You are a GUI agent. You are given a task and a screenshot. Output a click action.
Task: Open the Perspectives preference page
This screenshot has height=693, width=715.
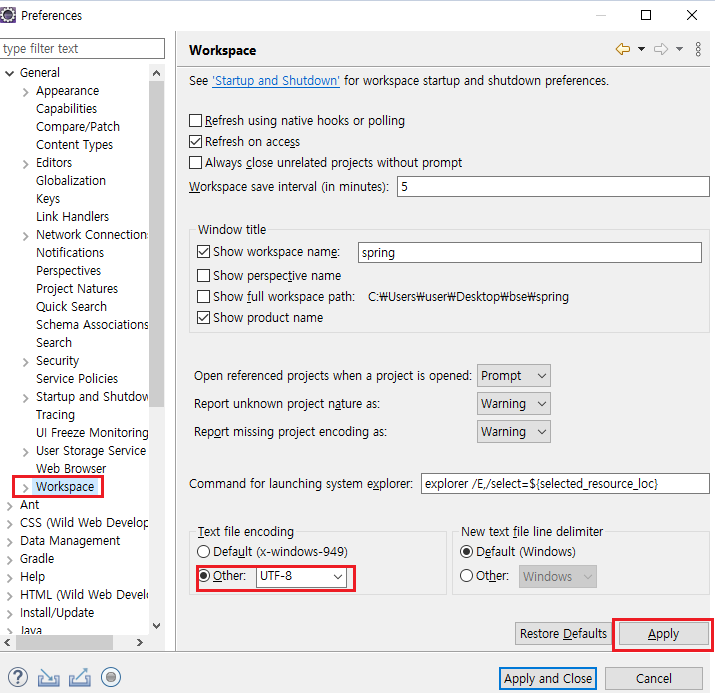pos(68,270)
